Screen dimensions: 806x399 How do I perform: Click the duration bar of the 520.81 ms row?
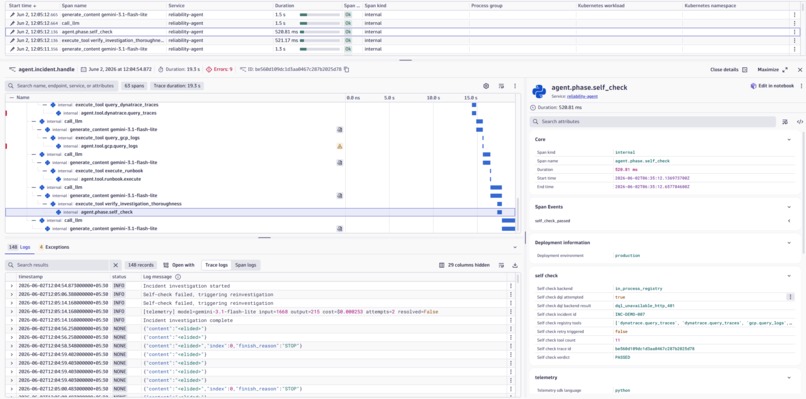[x=319, y=32]
